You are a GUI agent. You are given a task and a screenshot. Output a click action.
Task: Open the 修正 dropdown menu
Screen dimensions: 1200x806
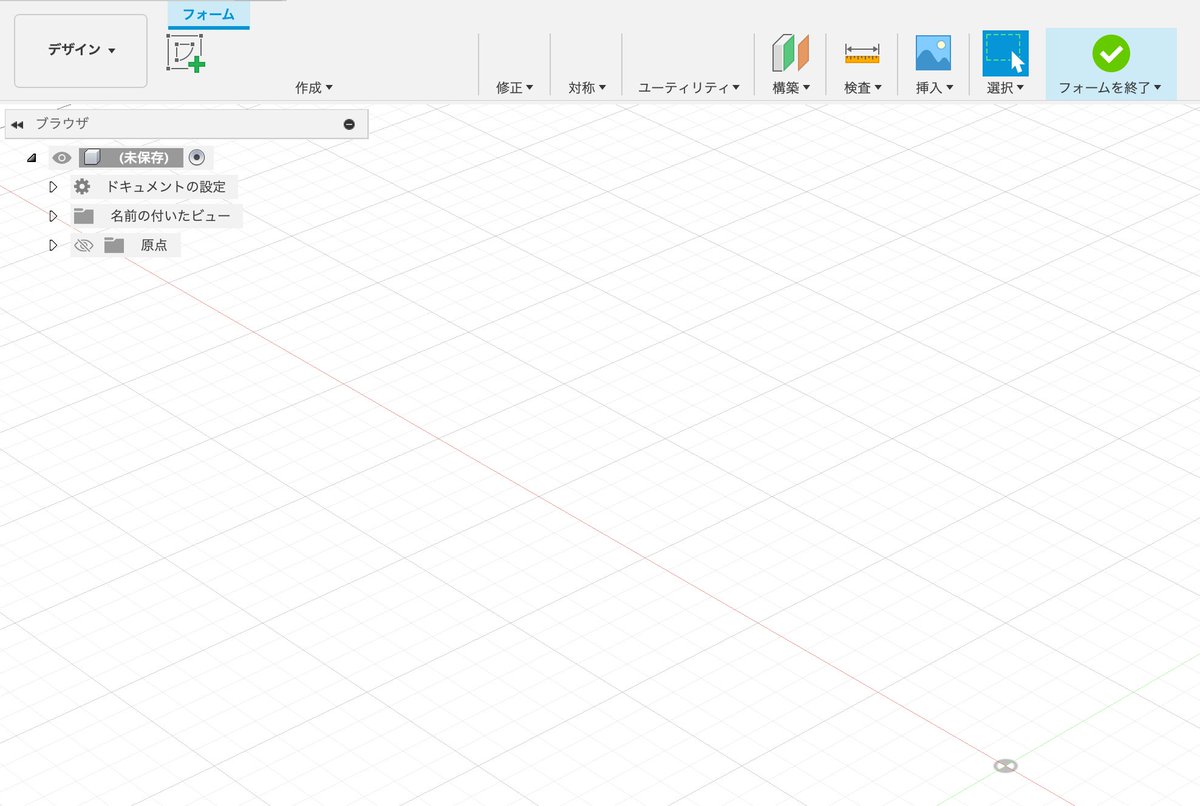[x=515, y=88]
